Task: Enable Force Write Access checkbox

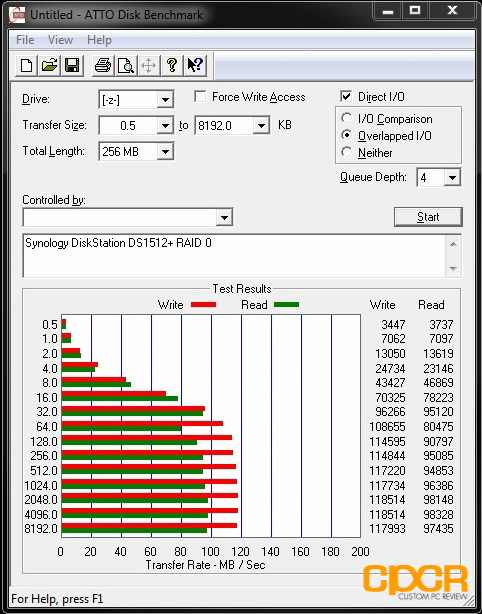Action: 200,96
